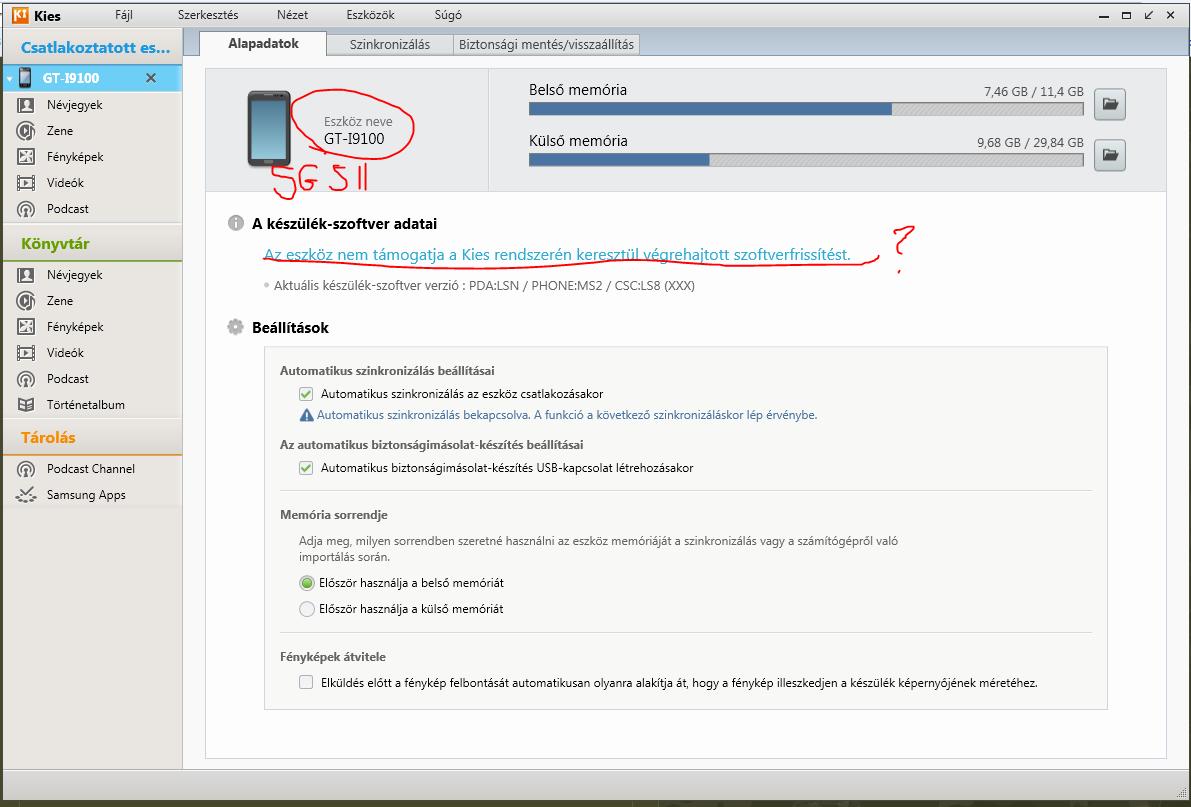Open the Szerkesztés menu

pos(208,15)
